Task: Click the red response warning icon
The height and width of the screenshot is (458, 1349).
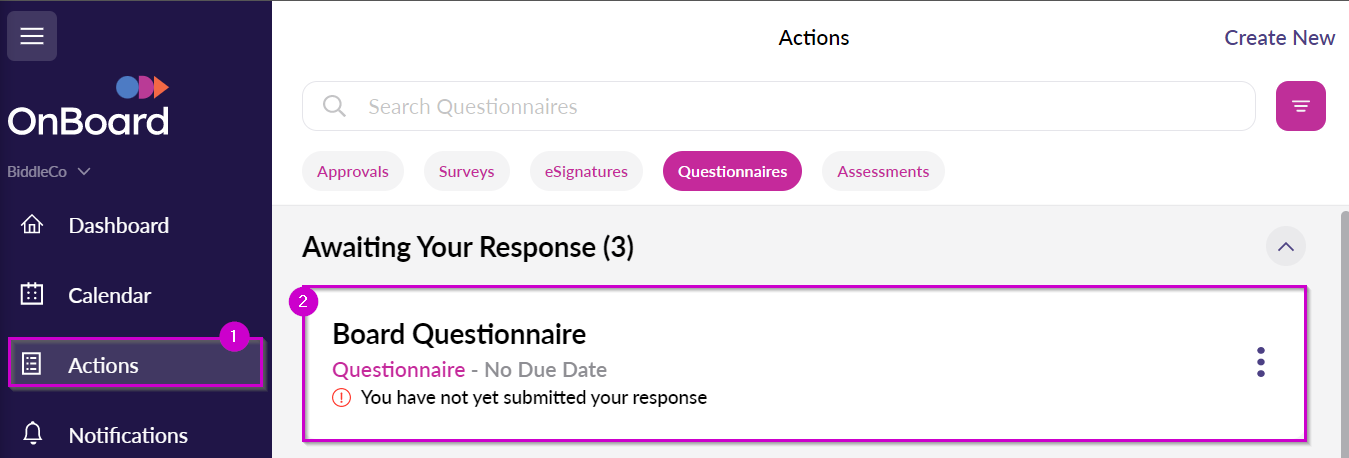Action: click(x=342, y=398)
